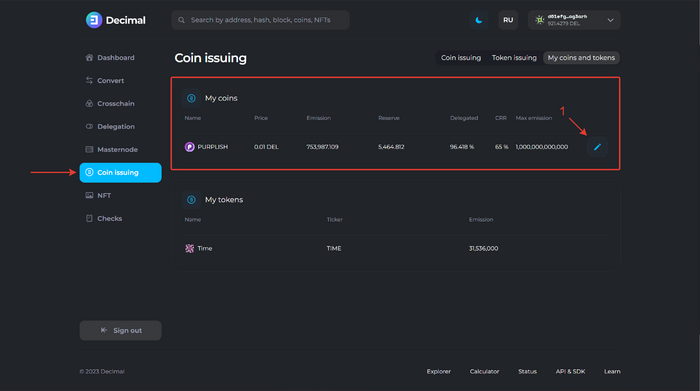Viewport: 700px width, 391px height.
Task: Click CRR value 65 %
Action: [x=501, y=147]
